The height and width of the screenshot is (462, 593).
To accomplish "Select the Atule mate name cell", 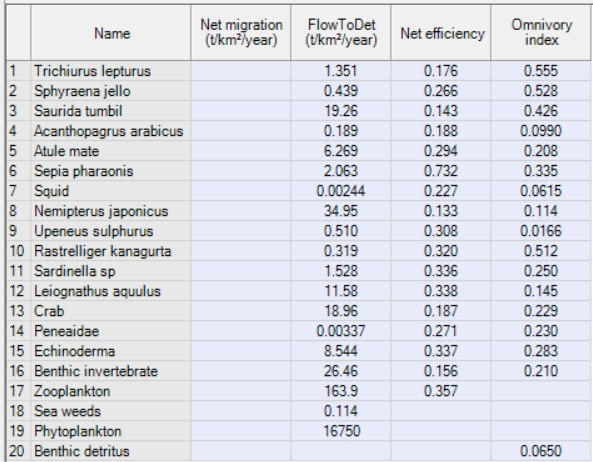I will (x=111, y=151).
